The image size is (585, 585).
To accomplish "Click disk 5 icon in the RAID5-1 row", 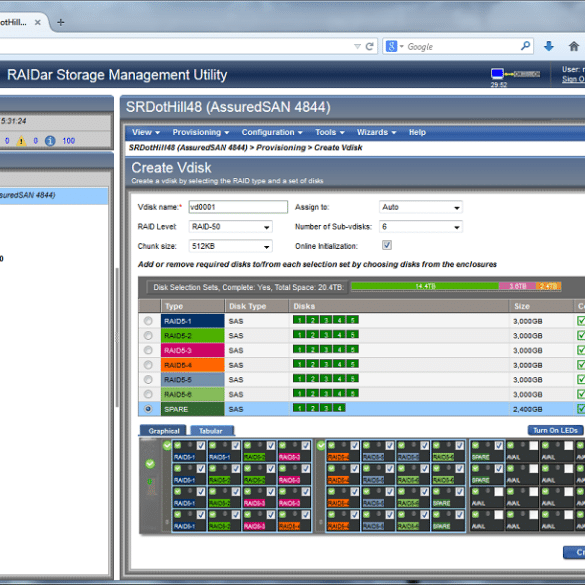I will [x=353, y=320].
